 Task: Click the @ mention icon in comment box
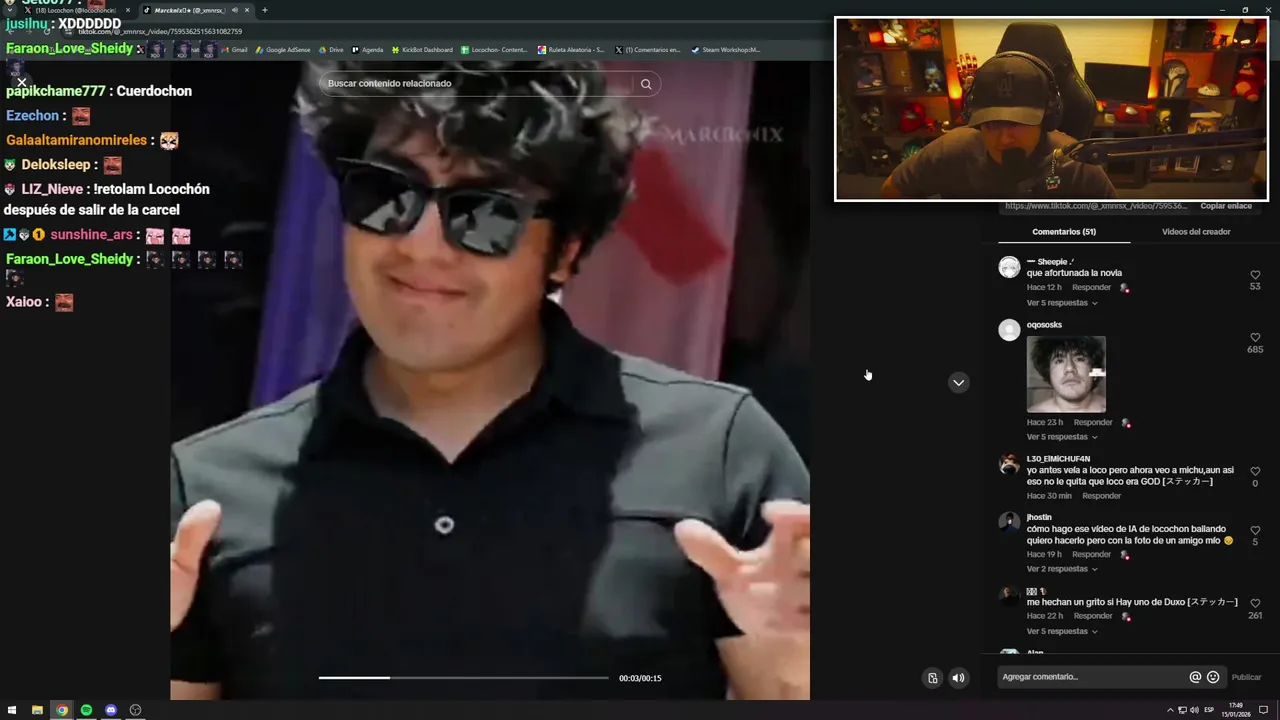pyautogui.click(x=1195, y=677)
